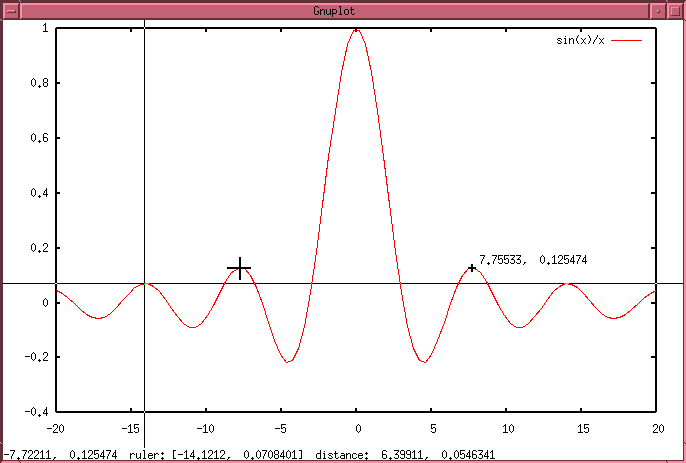Click the x-axis tick label 0
The image size is (686, 463).
point(356,427)
